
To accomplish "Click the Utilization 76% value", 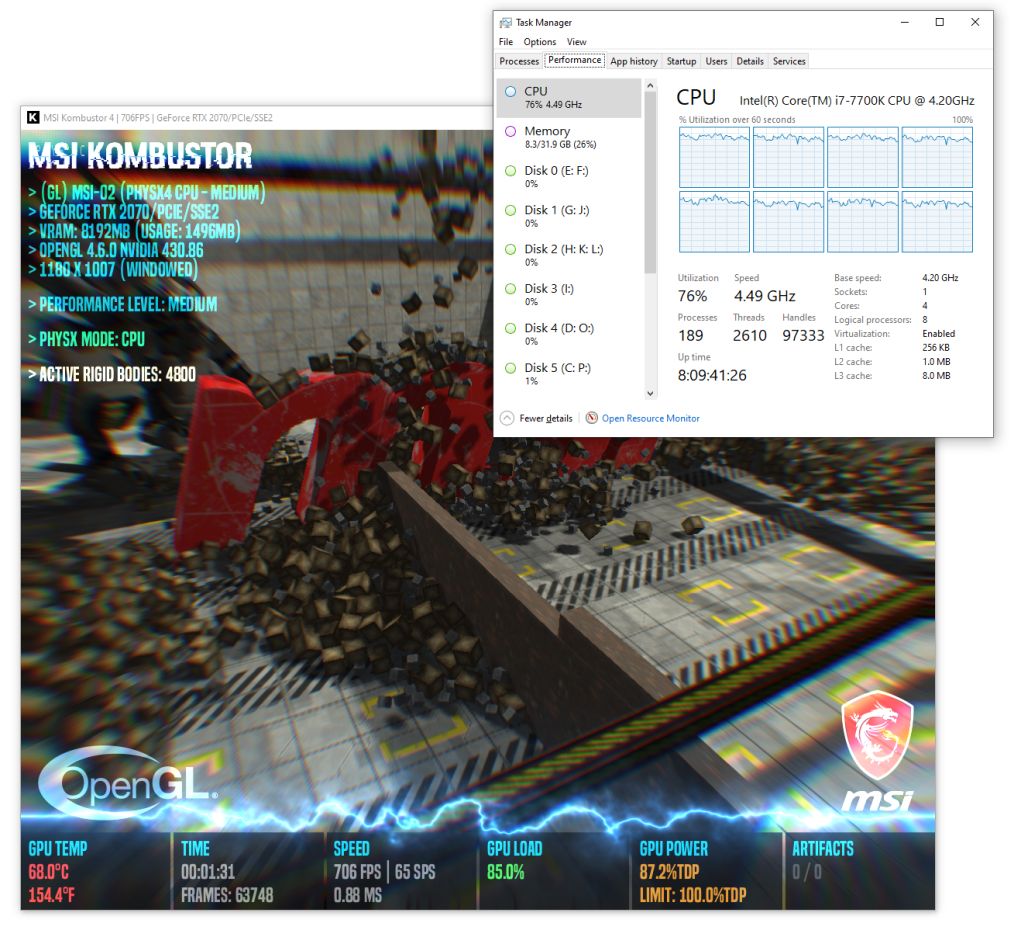I will coord(692,296).
